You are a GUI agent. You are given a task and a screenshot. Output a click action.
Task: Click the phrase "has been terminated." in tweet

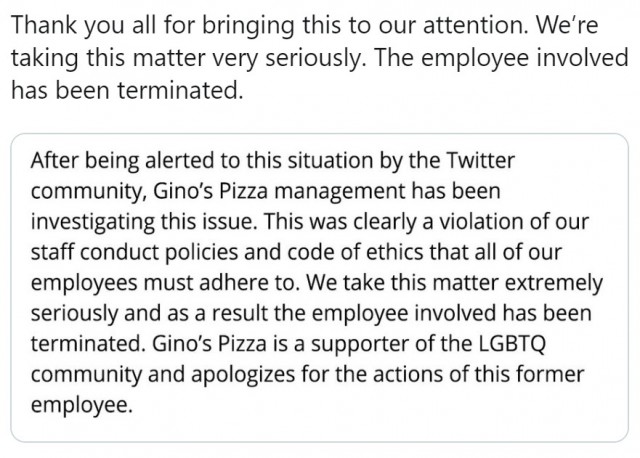point(127,90)
